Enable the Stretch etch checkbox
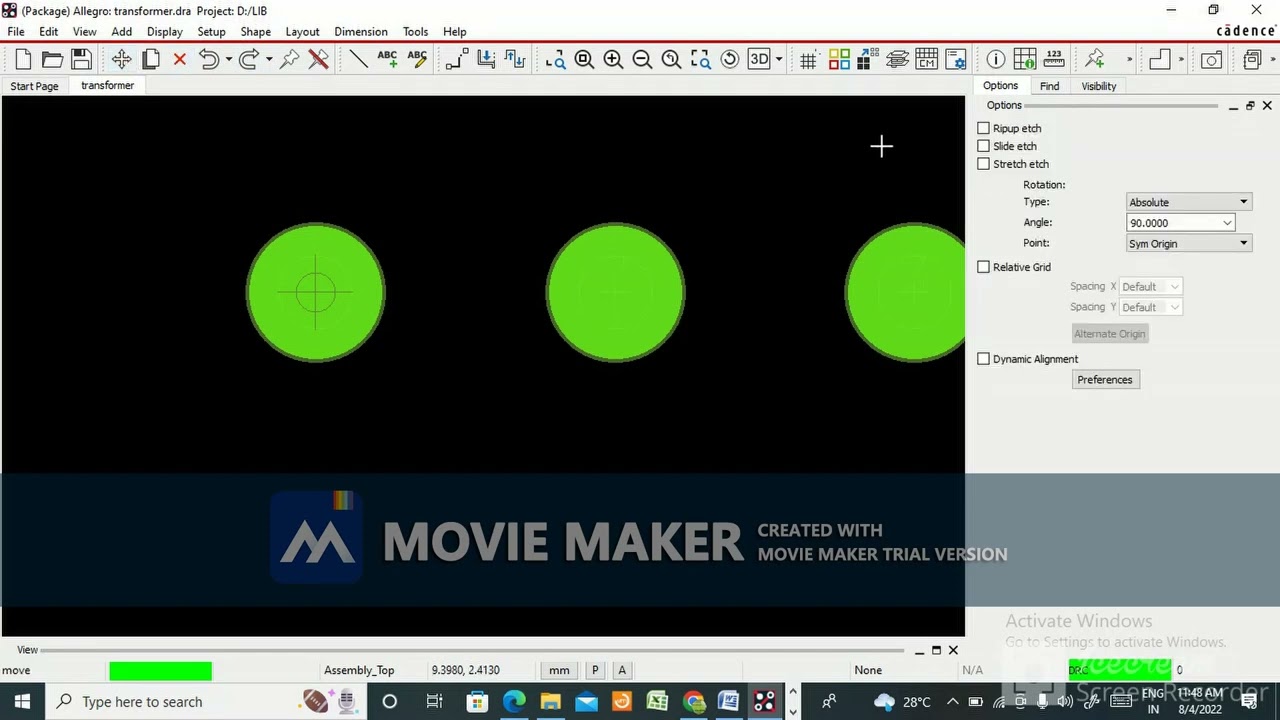The height and width of the screenshot is (720, 1280). pos(984,164)
